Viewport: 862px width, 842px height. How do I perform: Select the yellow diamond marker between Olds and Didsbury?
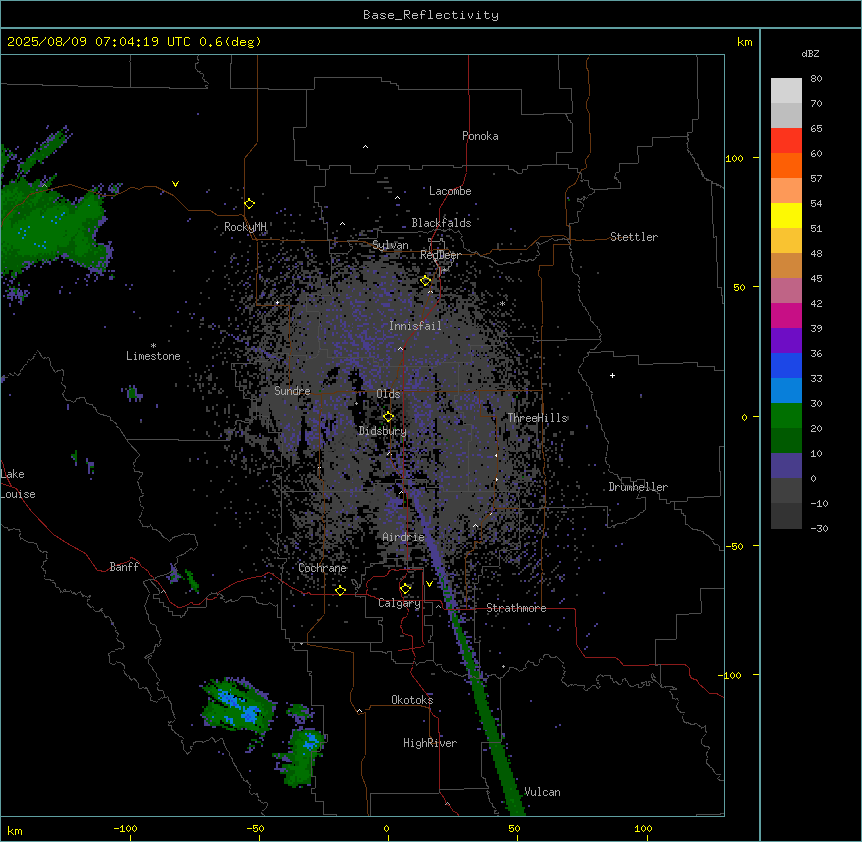(388, 417)
